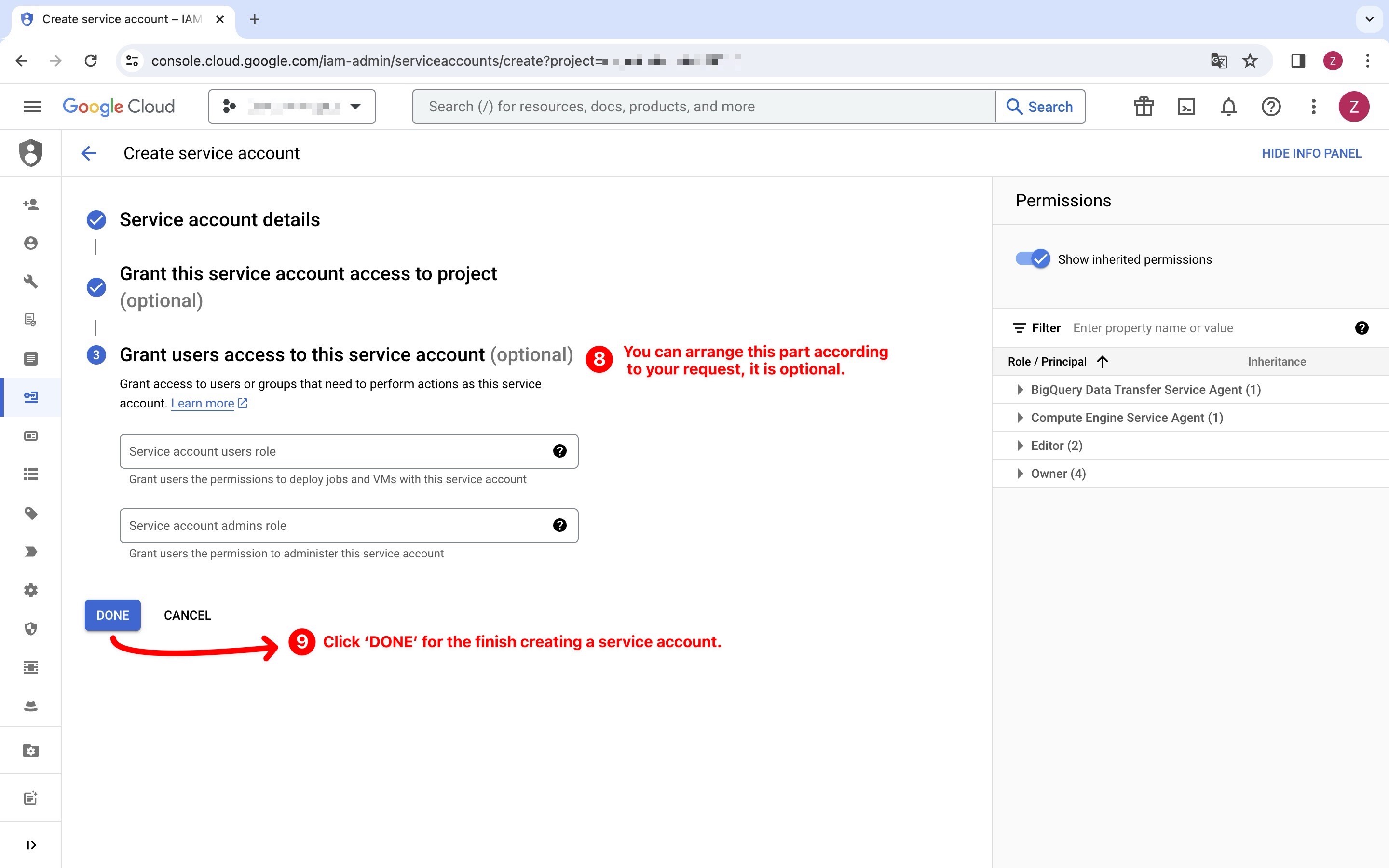Open the Chrome three-dot menu
The width and height of the screenshot is (1389, 868).
[x=1368, y=61]
